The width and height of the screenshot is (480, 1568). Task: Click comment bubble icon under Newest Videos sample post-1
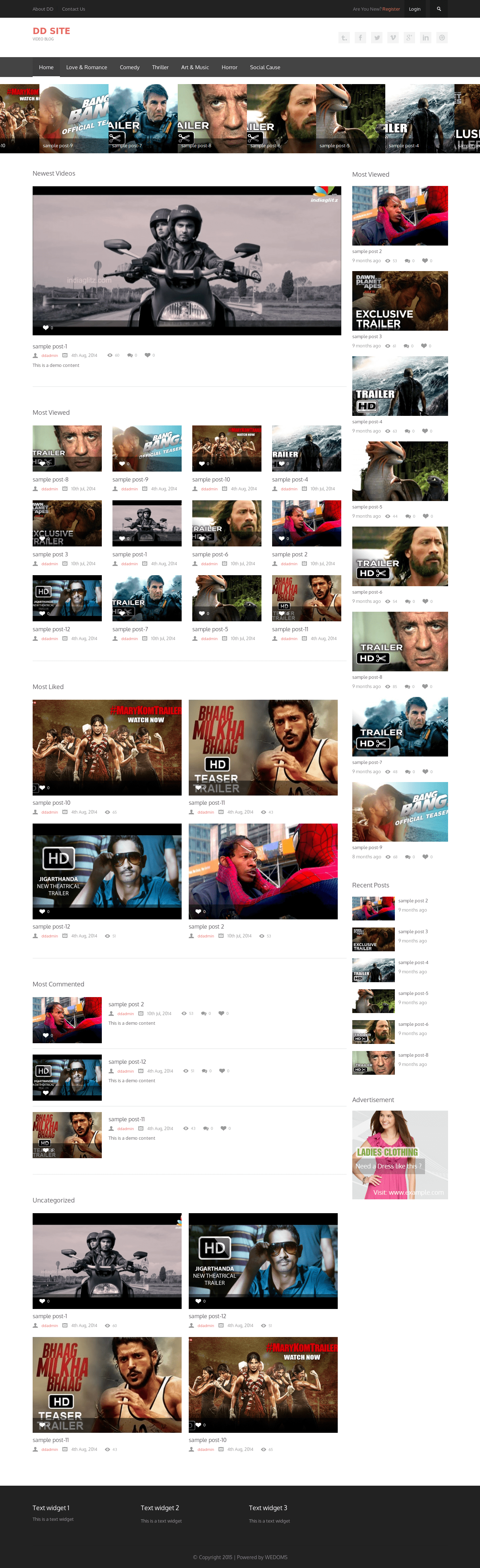coord(130,356)
